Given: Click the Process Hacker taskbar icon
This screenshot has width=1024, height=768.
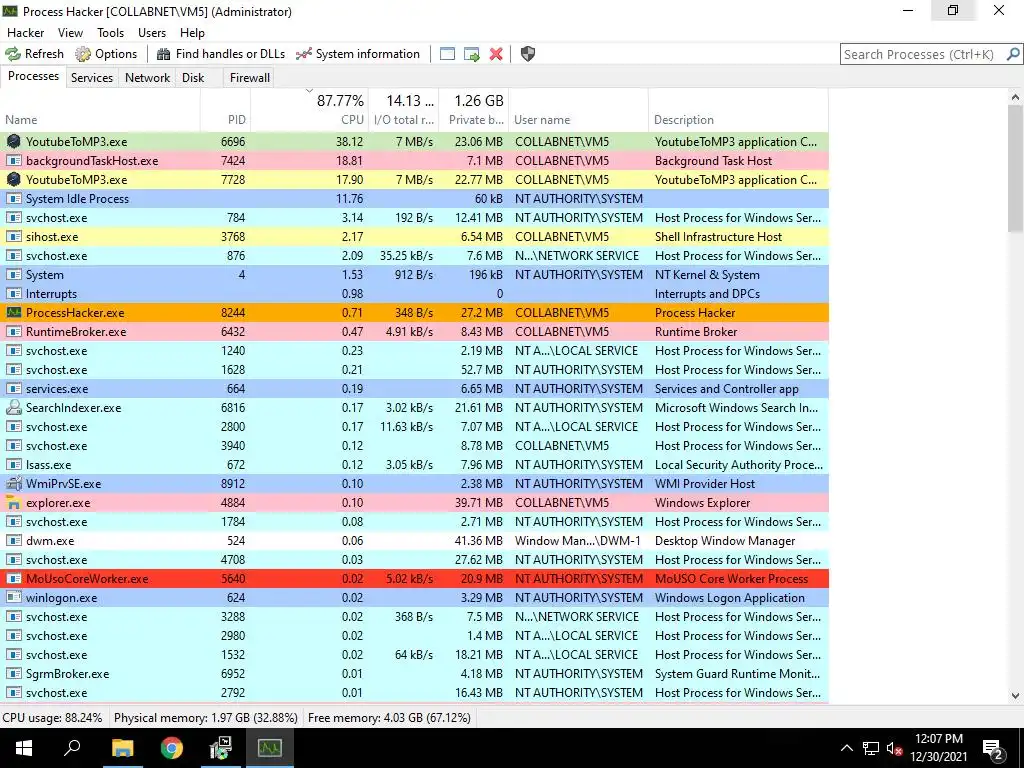Looking at the screenshot, I should [x=270, y=748].
